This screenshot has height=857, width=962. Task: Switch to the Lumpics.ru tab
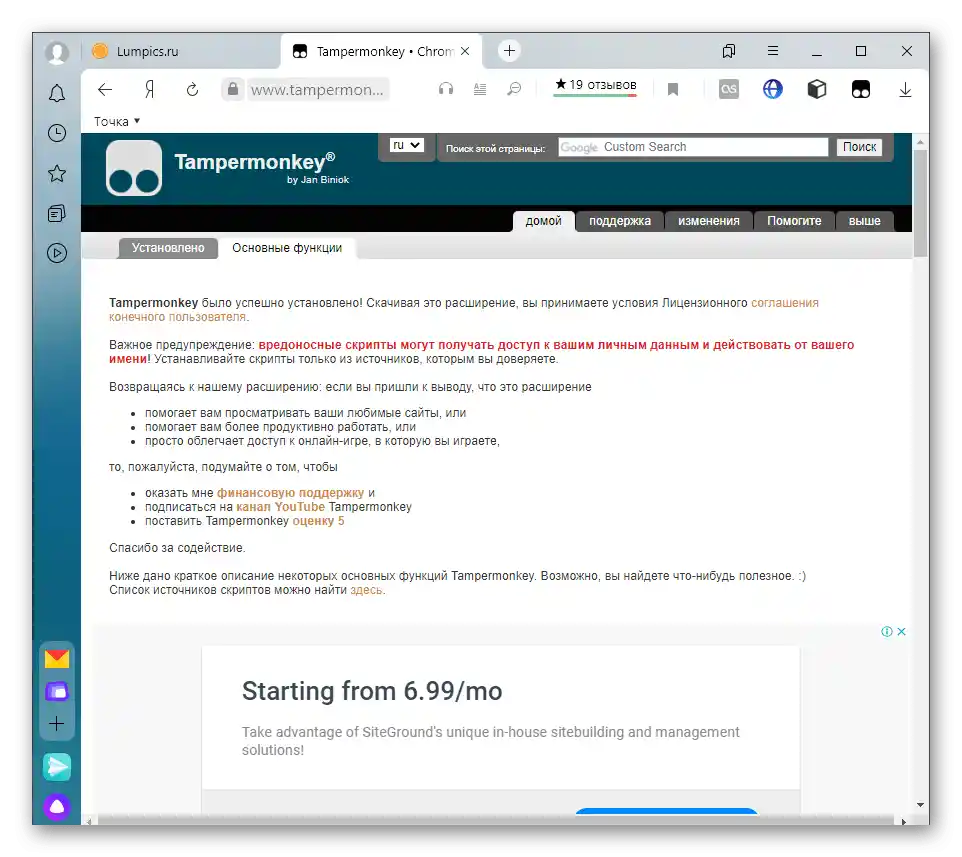[x=180, y=52]
